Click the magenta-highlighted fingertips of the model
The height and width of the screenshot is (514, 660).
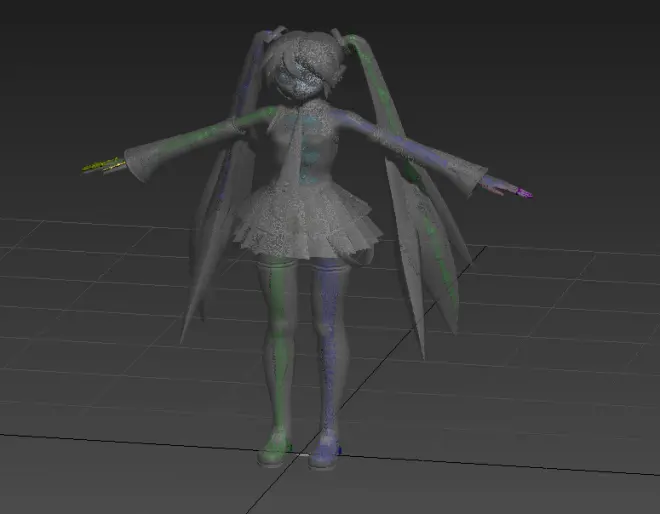coord(525,193)
